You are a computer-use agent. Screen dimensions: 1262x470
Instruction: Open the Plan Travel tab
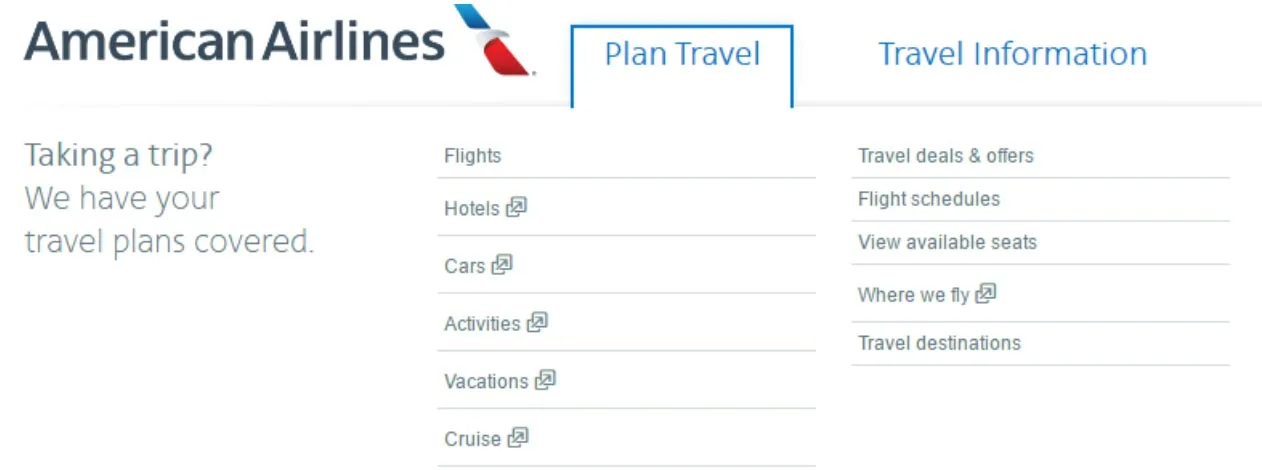pos(682,55)
